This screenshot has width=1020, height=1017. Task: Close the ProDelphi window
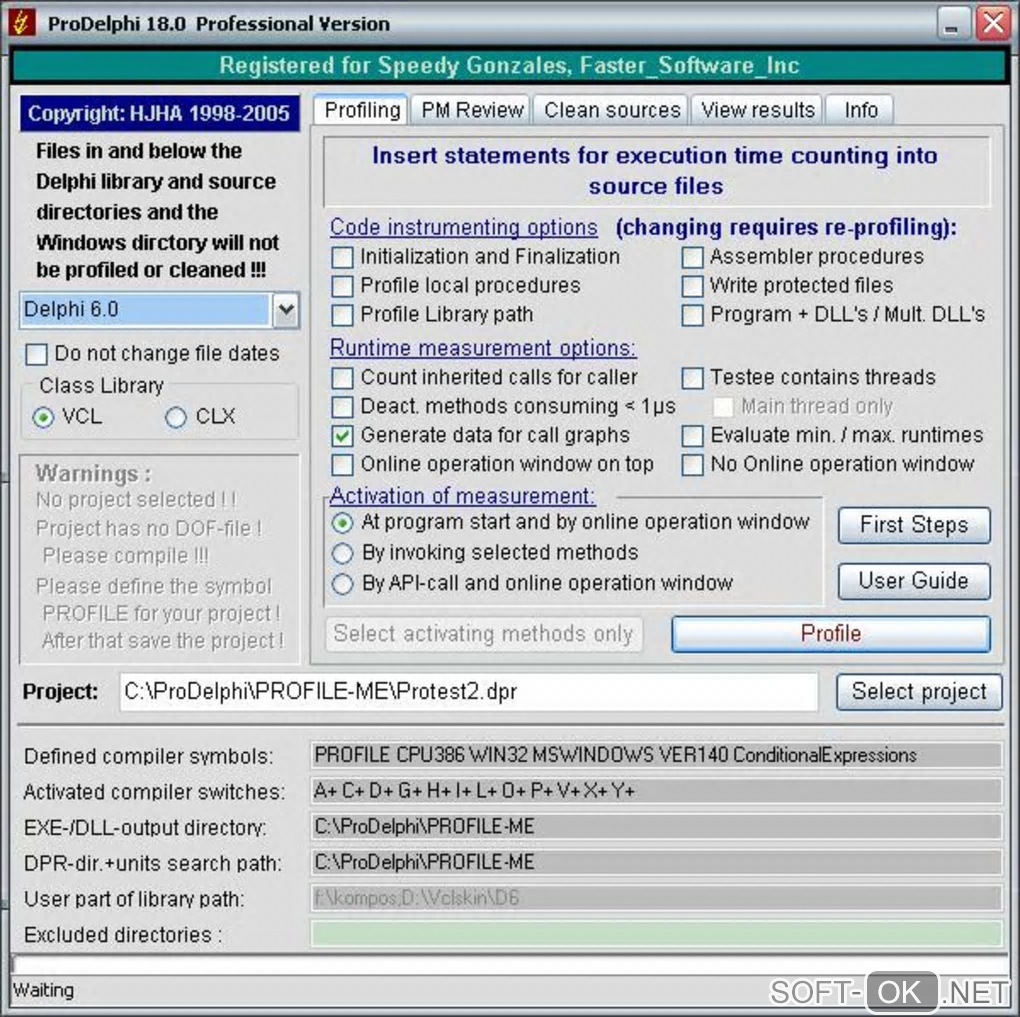(993, 24)
